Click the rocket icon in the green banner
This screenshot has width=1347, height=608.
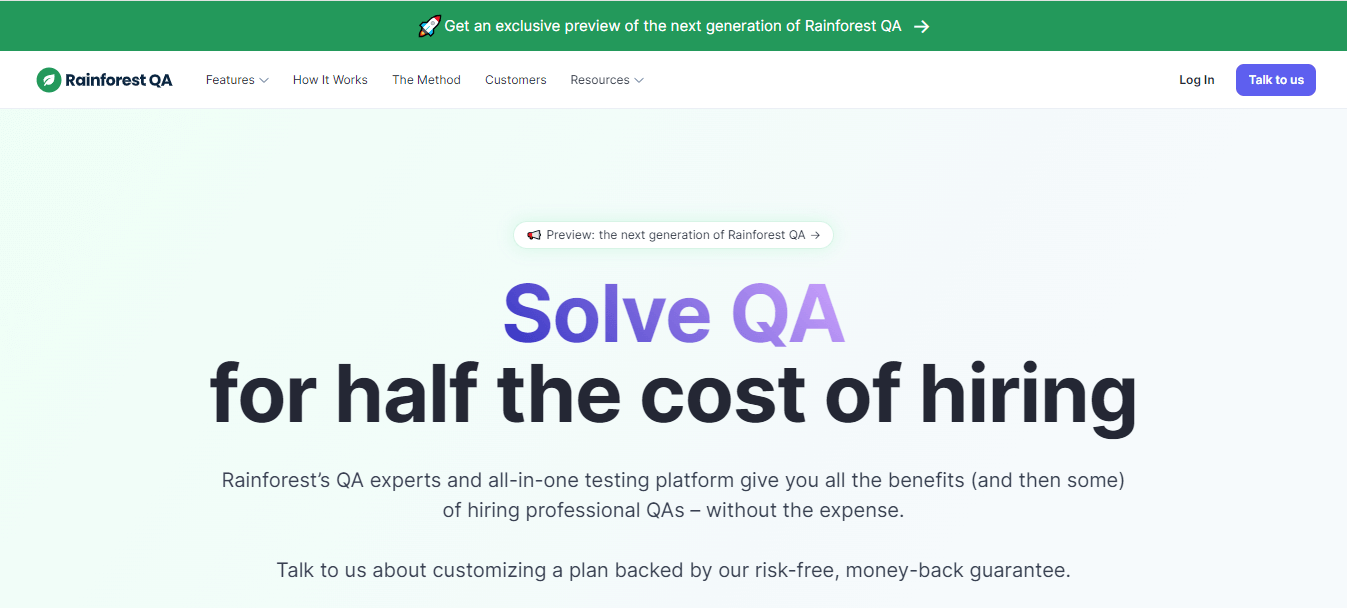[x=430, y=25]
